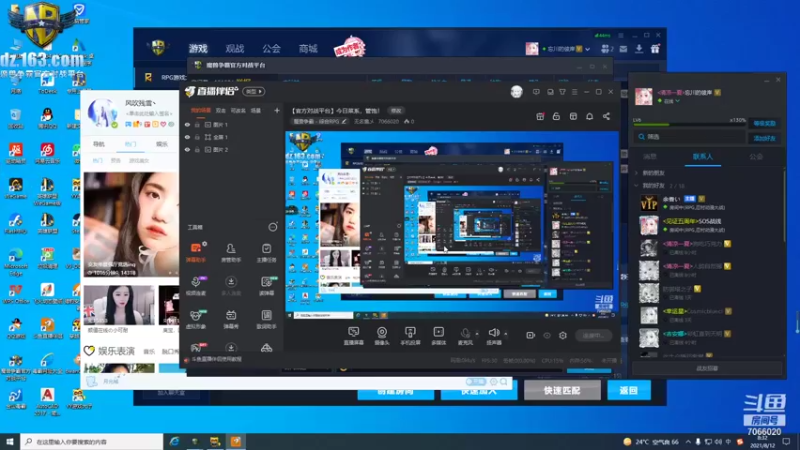Switch to 消息 tab in friends panel
The height and width of the screenshot is (450, 800).
pyautogui.click(x=650, y=157)
